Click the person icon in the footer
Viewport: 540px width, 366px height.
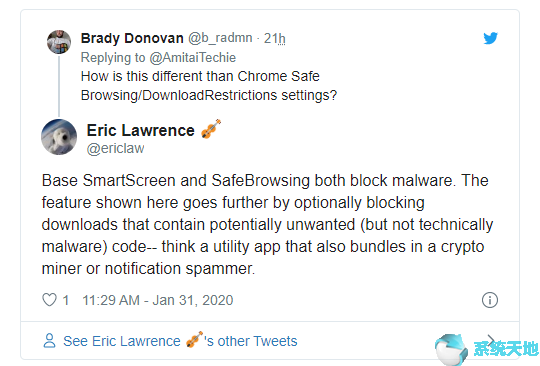click(x=49, y=341)
